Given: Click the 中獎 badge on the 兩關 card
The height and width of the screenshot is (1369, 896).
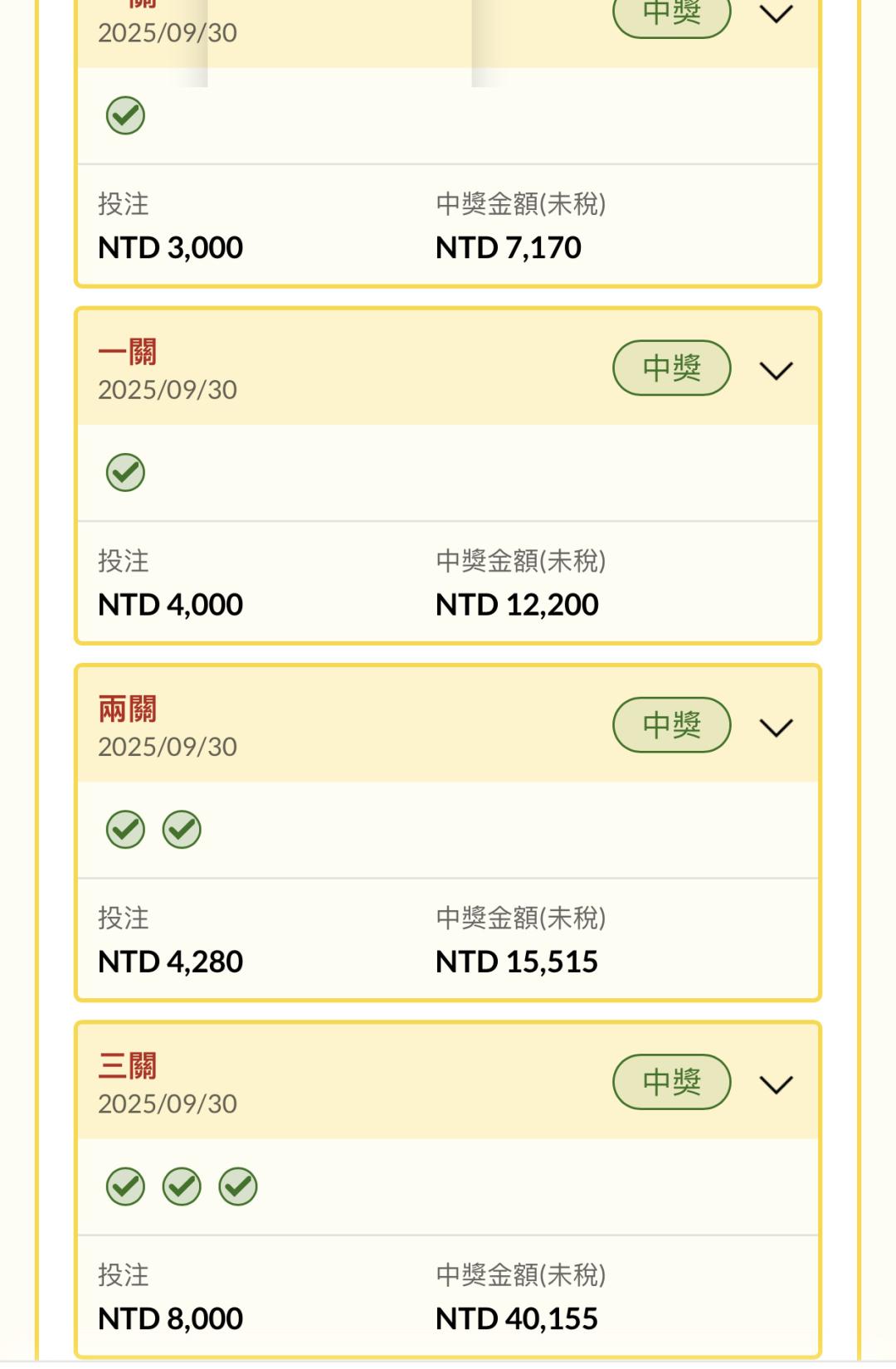Looking at the screenshot, I should (672, 725).
